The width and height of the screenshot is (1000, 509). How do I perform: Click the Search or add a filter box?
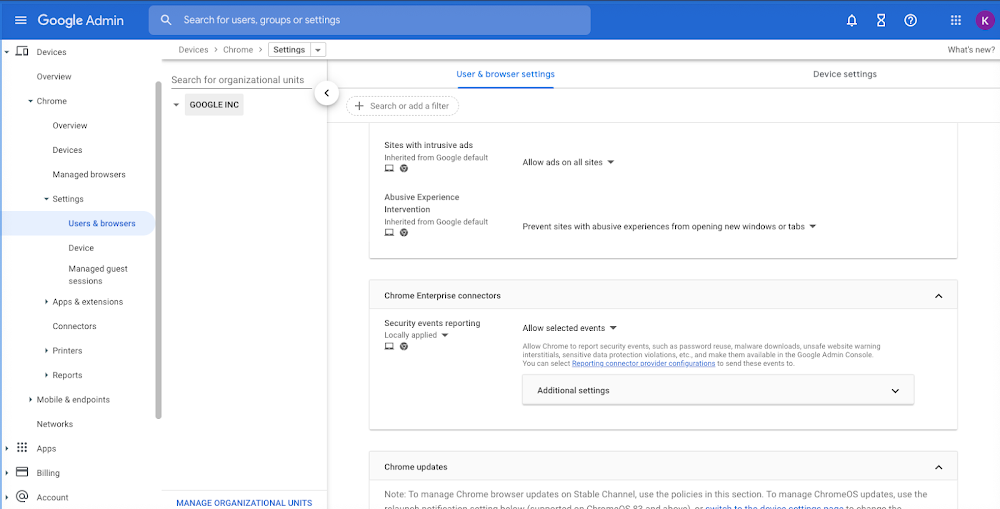[402, 106]
